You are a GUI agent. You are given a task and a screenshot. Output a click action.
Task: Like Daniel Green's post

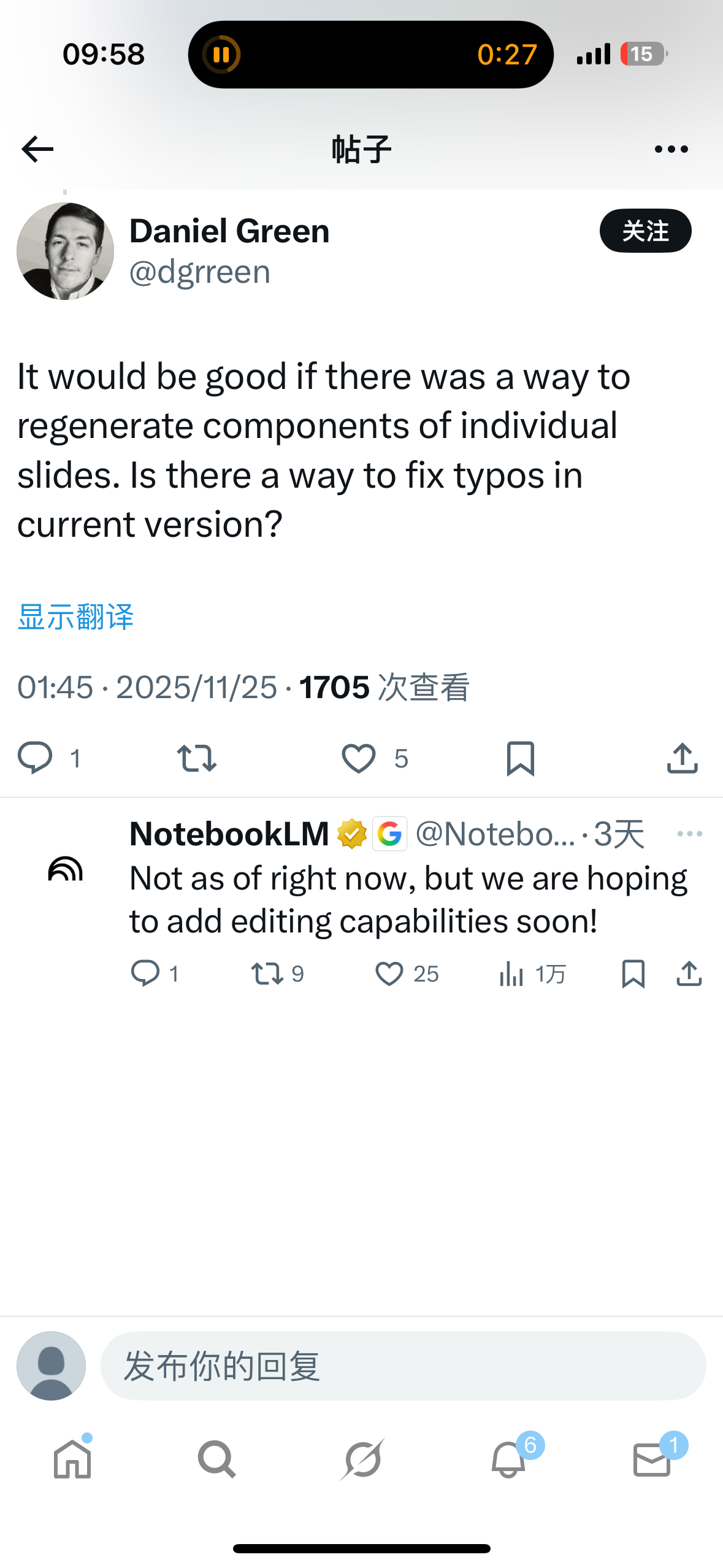tap(359, 758)
